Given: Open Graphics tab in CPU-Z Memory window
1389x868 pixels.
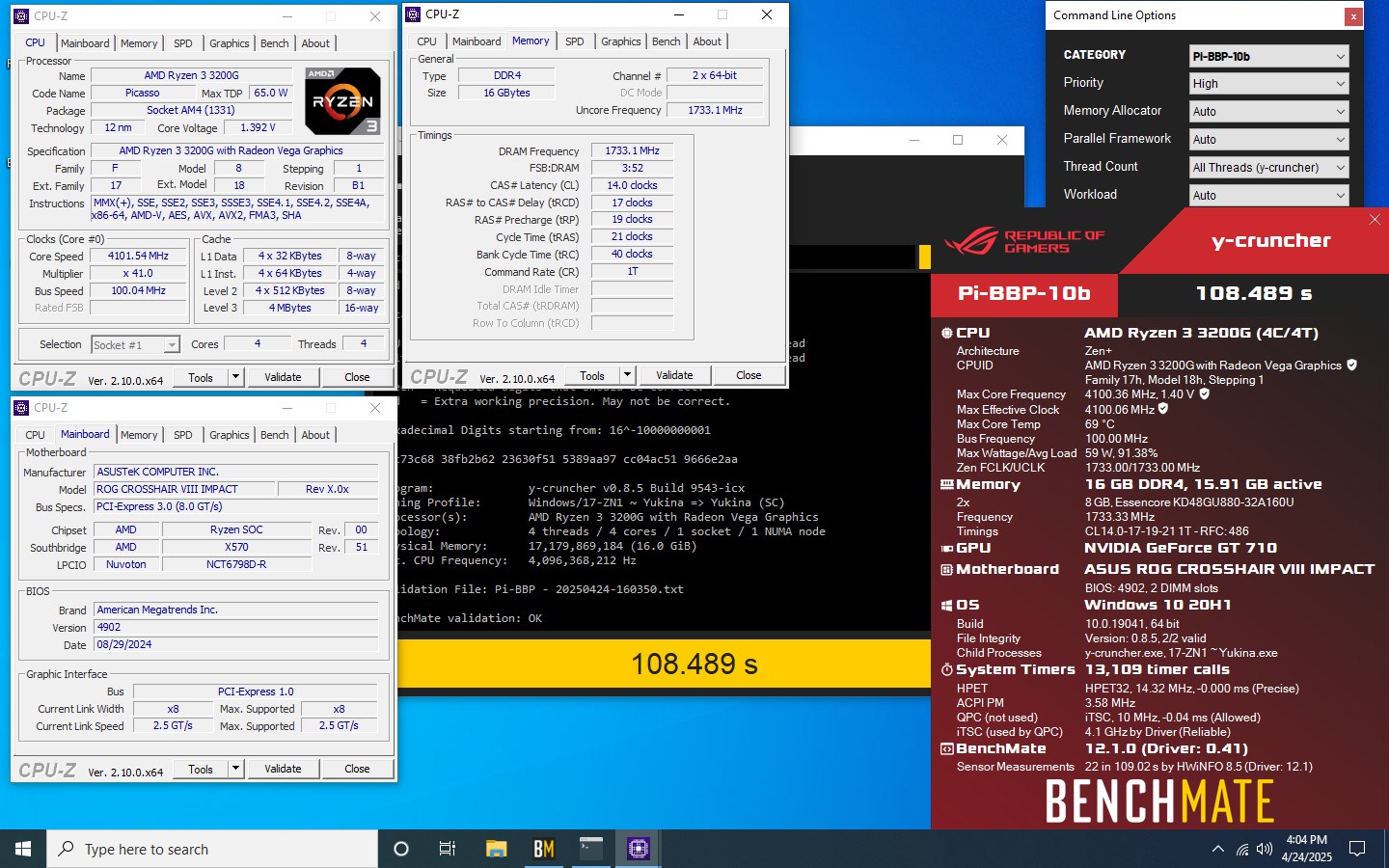Looking at the screenshot, I should [621, 41].
